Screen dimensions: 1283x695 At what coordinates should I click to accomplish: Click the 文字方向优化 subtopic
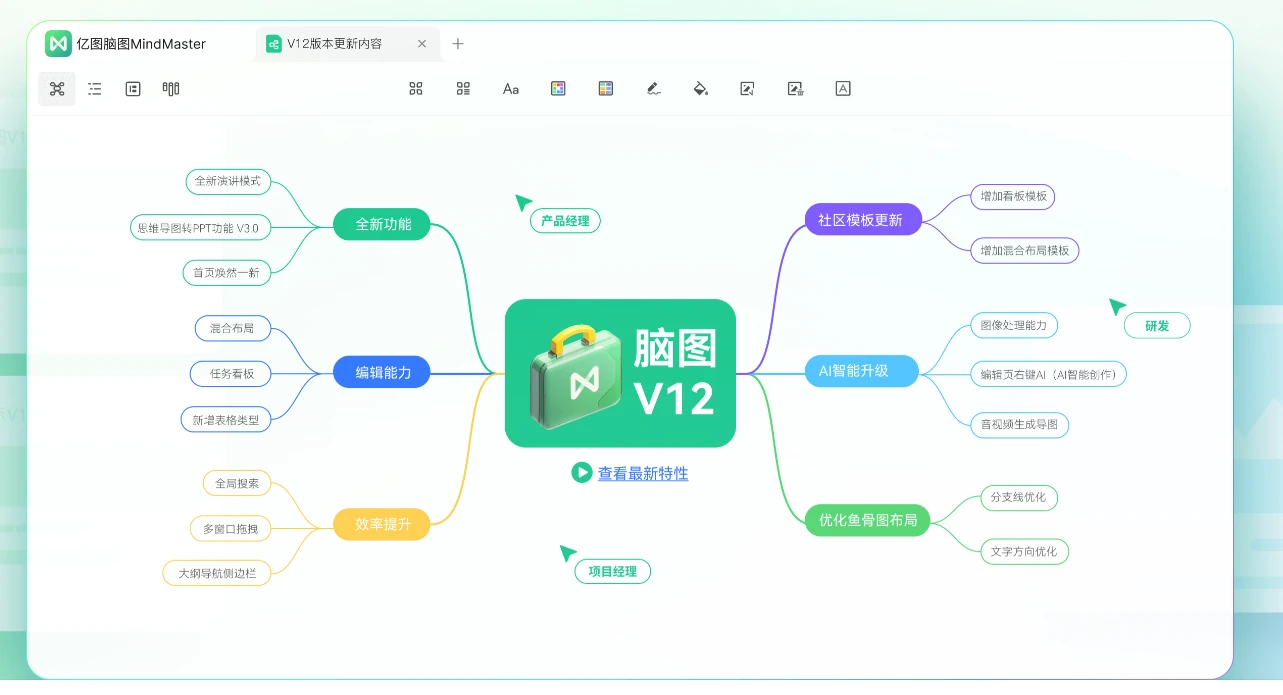(x=1024, y=551)
